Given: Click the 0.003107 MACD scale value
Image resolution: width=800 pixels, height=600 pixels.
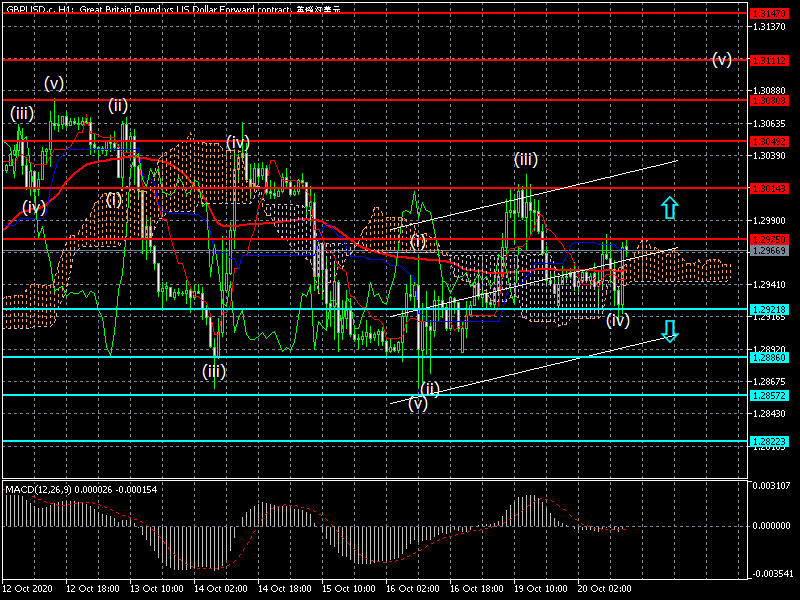Looking at the screenshot, I should (x=774, y=485).
